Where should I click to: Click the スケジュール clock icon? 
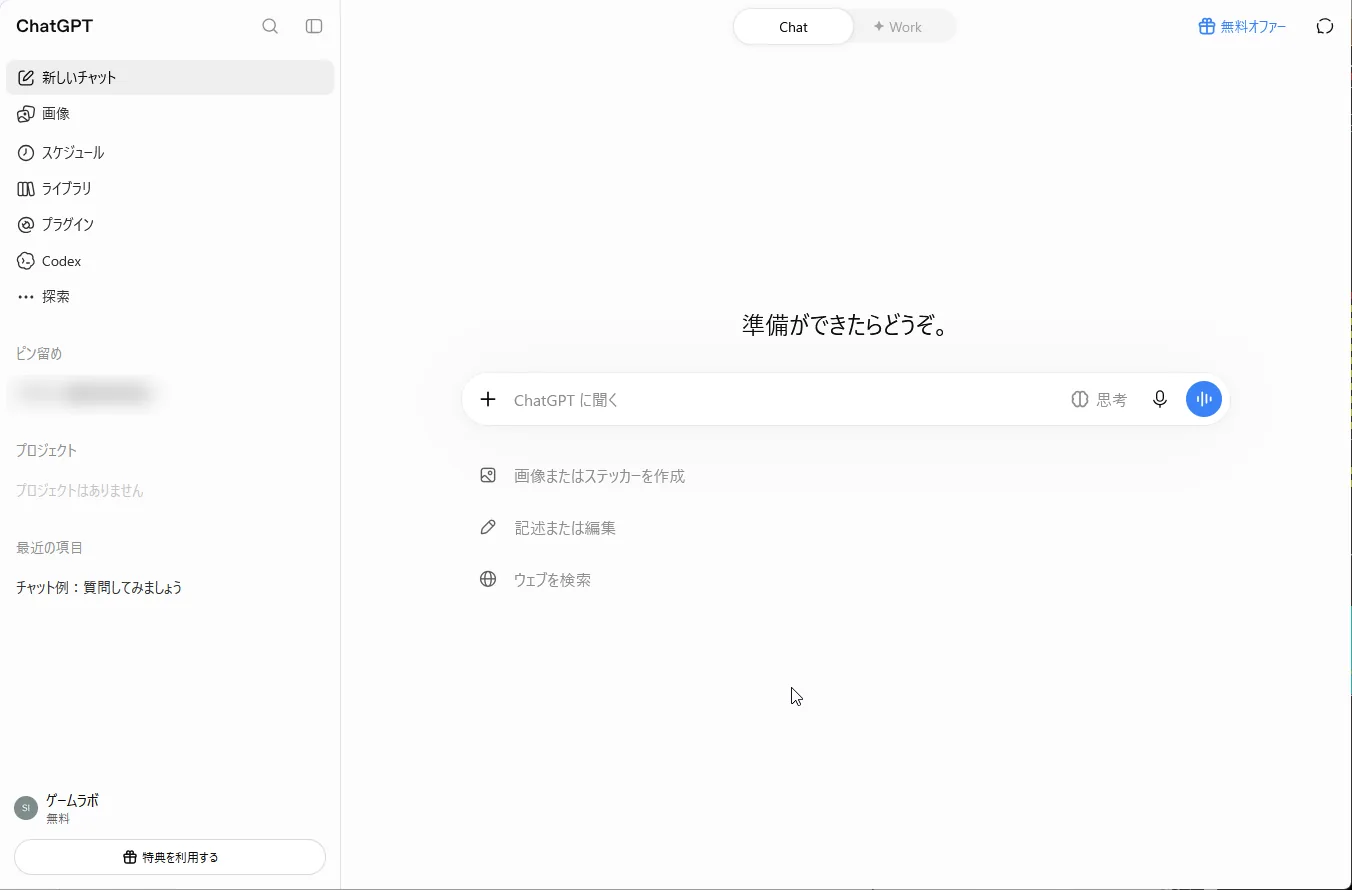[26, 153]
